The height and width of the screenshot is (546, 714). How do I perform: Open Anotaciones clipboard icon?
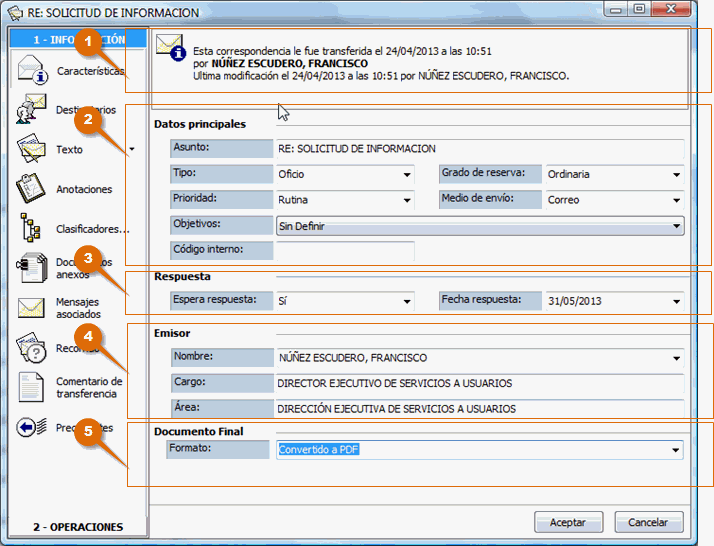pyautogui.click(x=31, y=188)
